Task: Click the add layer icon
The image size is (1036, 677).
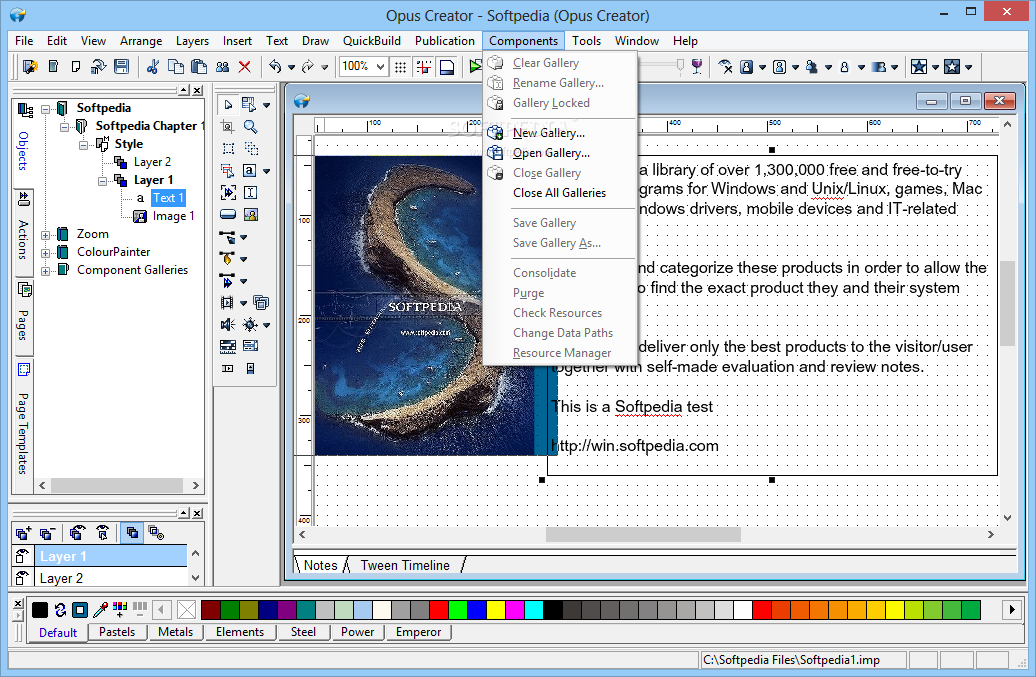Action: click(24, 533)
